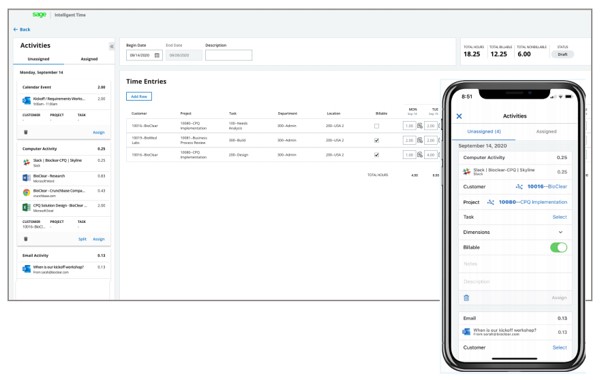The width and height of the screenshot is (602, 380).
Task: Split the Computer Activity group
Action: click(82, 239)
